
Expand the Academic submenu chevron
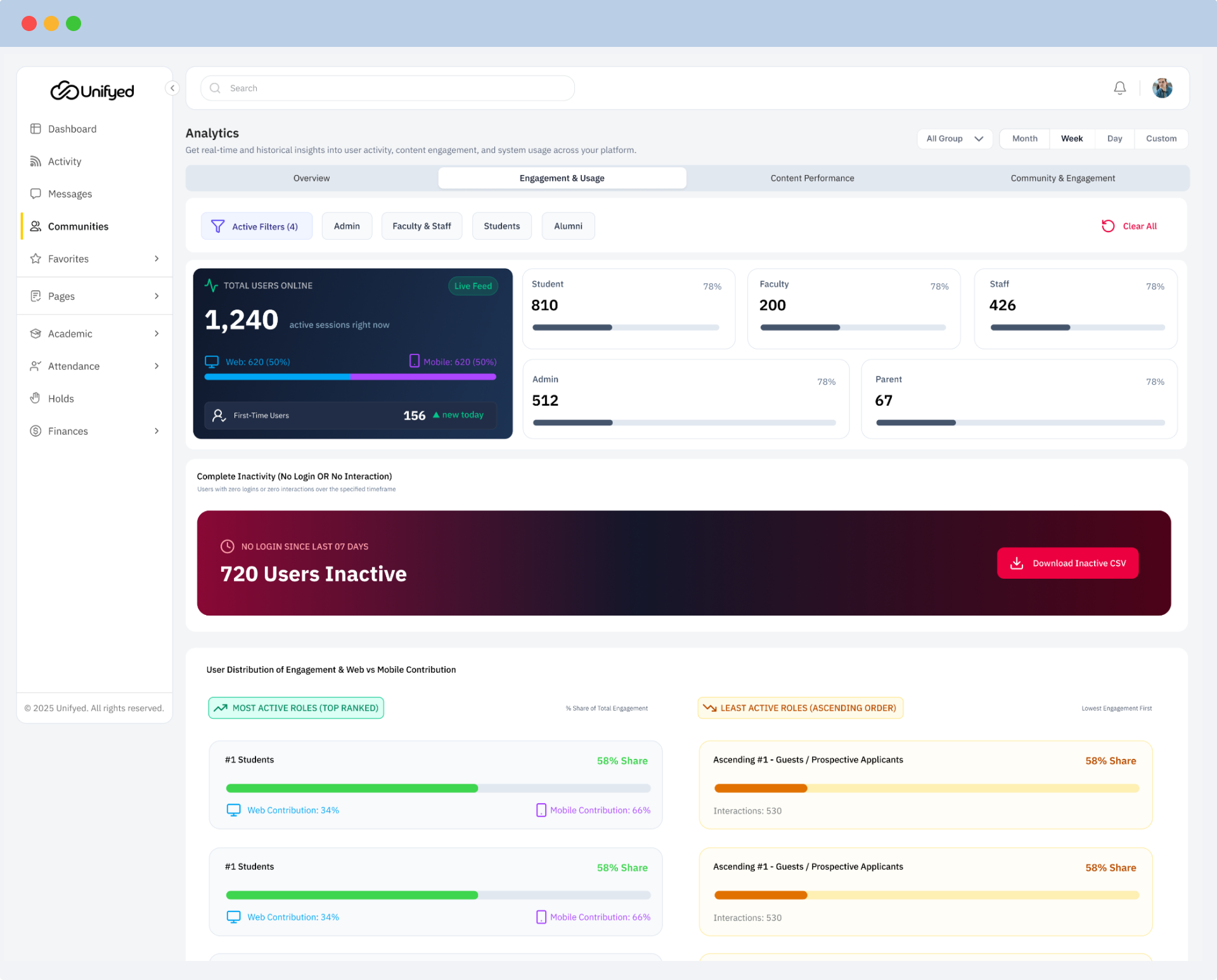pyautogui.click(x=157, y=333)
